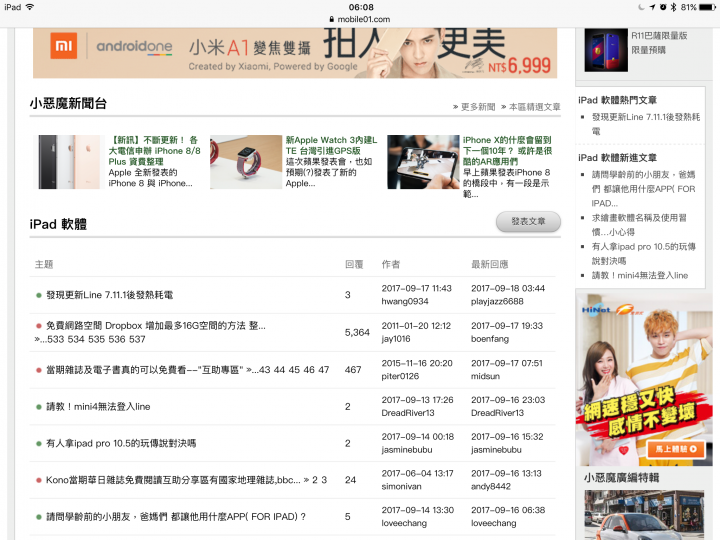The height and width of the screenshot is (540, 720).
Task: Go to page 537 of Dropbox thread
Action: point(137,339)
